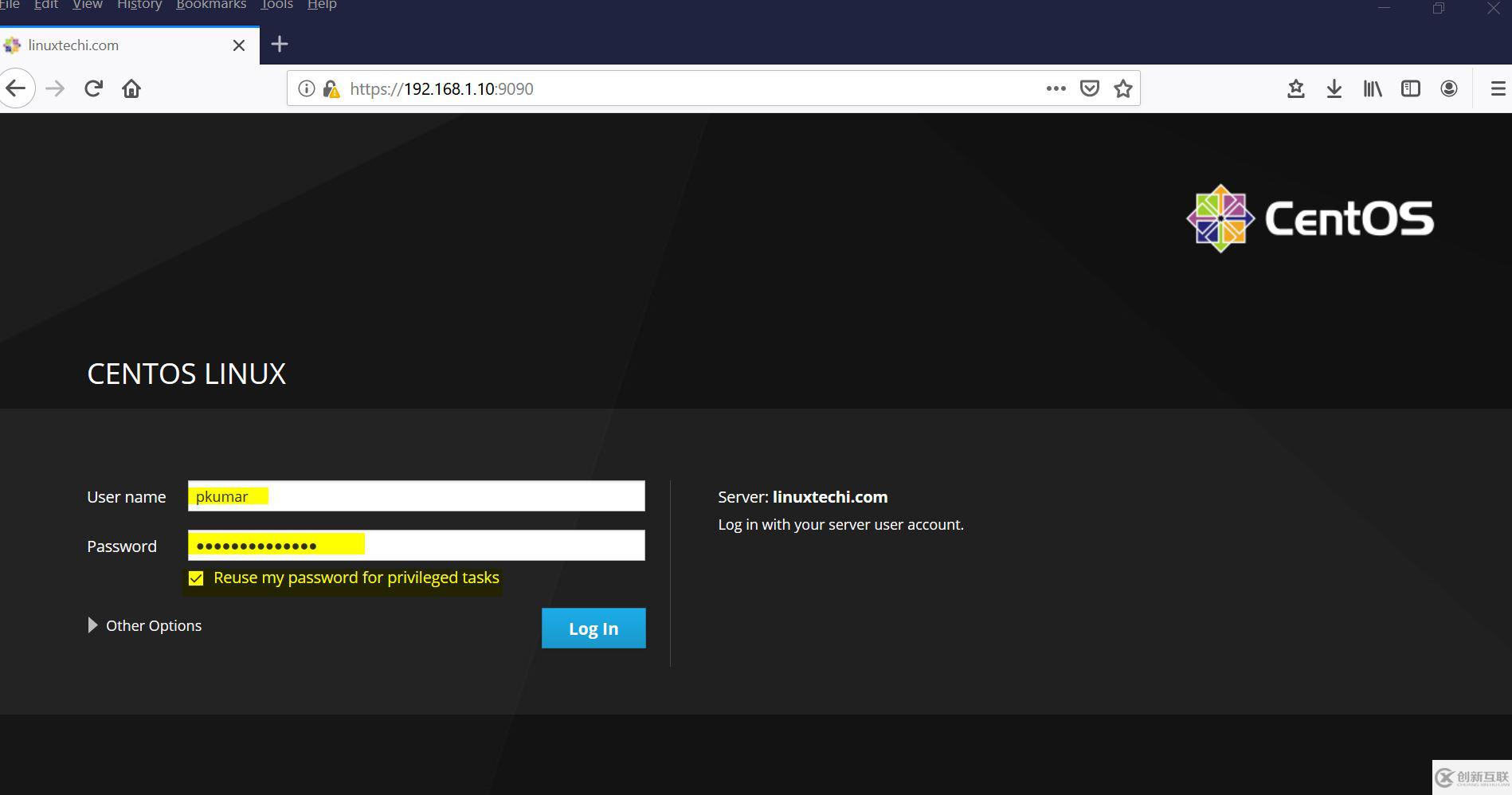Go back using the back arrow
Screen dimensions: 1512x795
[15, 88]
